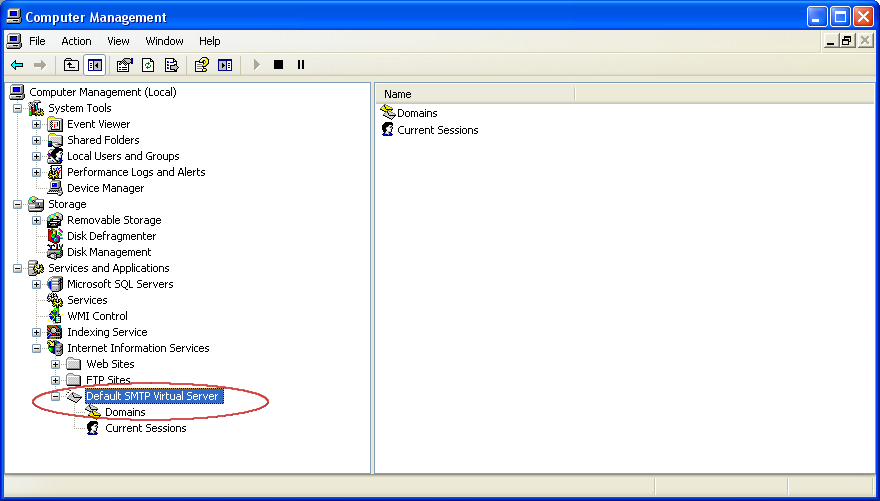Click the Back arrow toolbar button
880x501 pixels.
pyautogui.click(x=17, y=65)
